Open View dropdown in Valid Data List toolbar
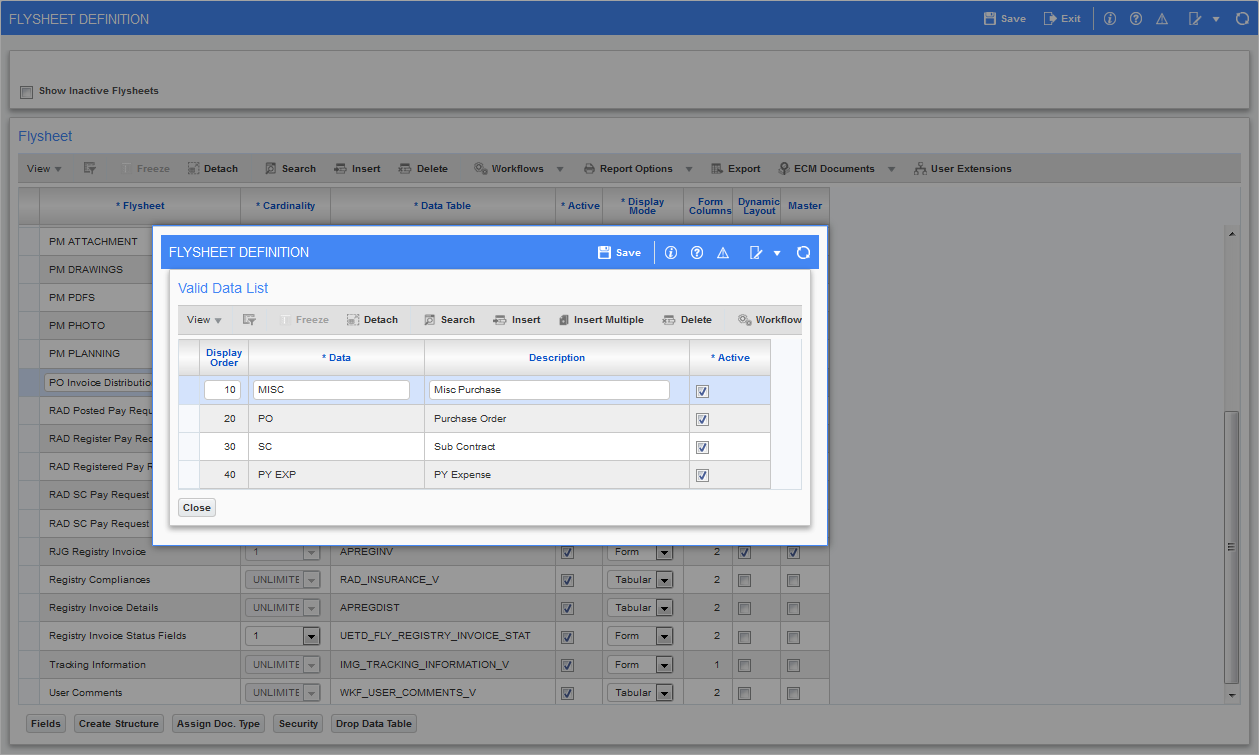 (x=204, y=320)
